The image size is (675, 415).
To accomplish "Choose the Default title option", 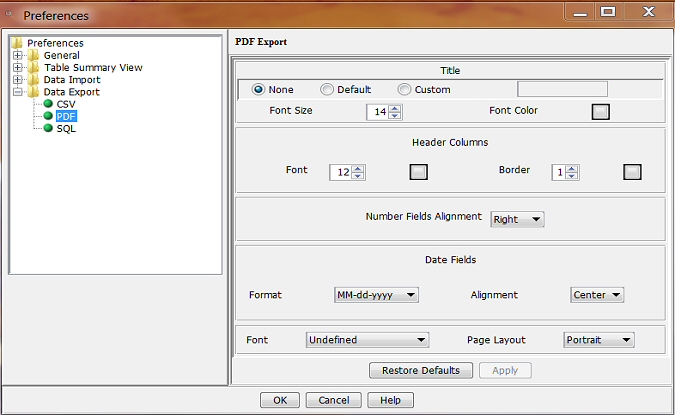I will tap(327, 89).
